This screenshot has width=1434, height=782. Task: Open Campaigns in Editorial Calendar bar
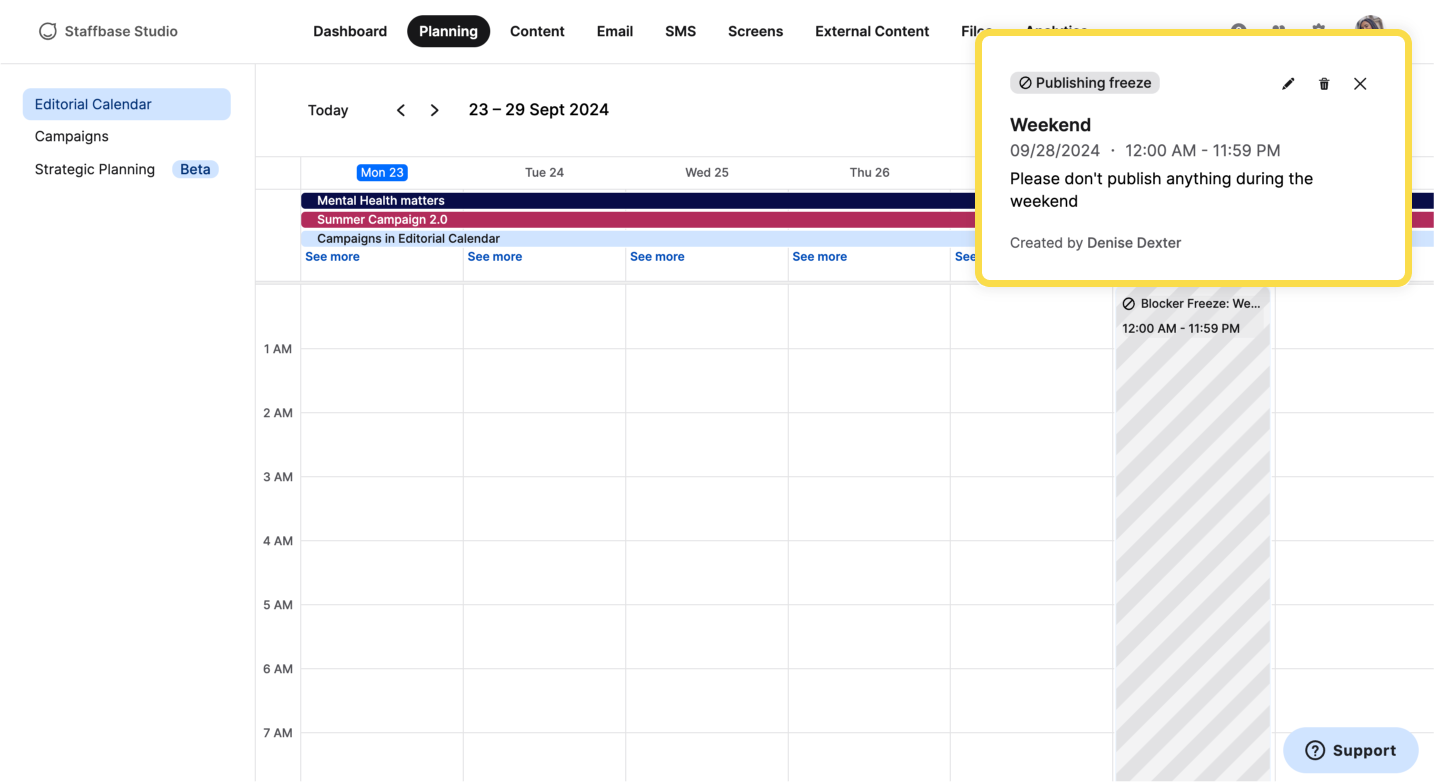(x=638, y=239)
